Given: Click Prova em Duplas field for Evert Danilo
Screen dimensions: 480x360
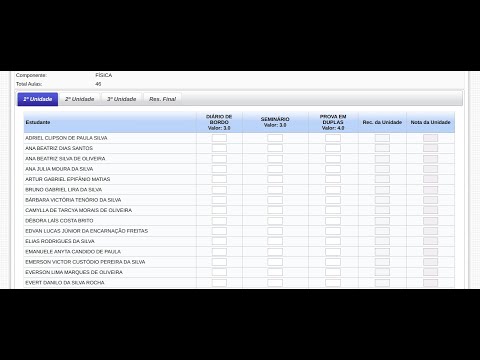Looking at the screenshot, I should click(x=333, y=283).
